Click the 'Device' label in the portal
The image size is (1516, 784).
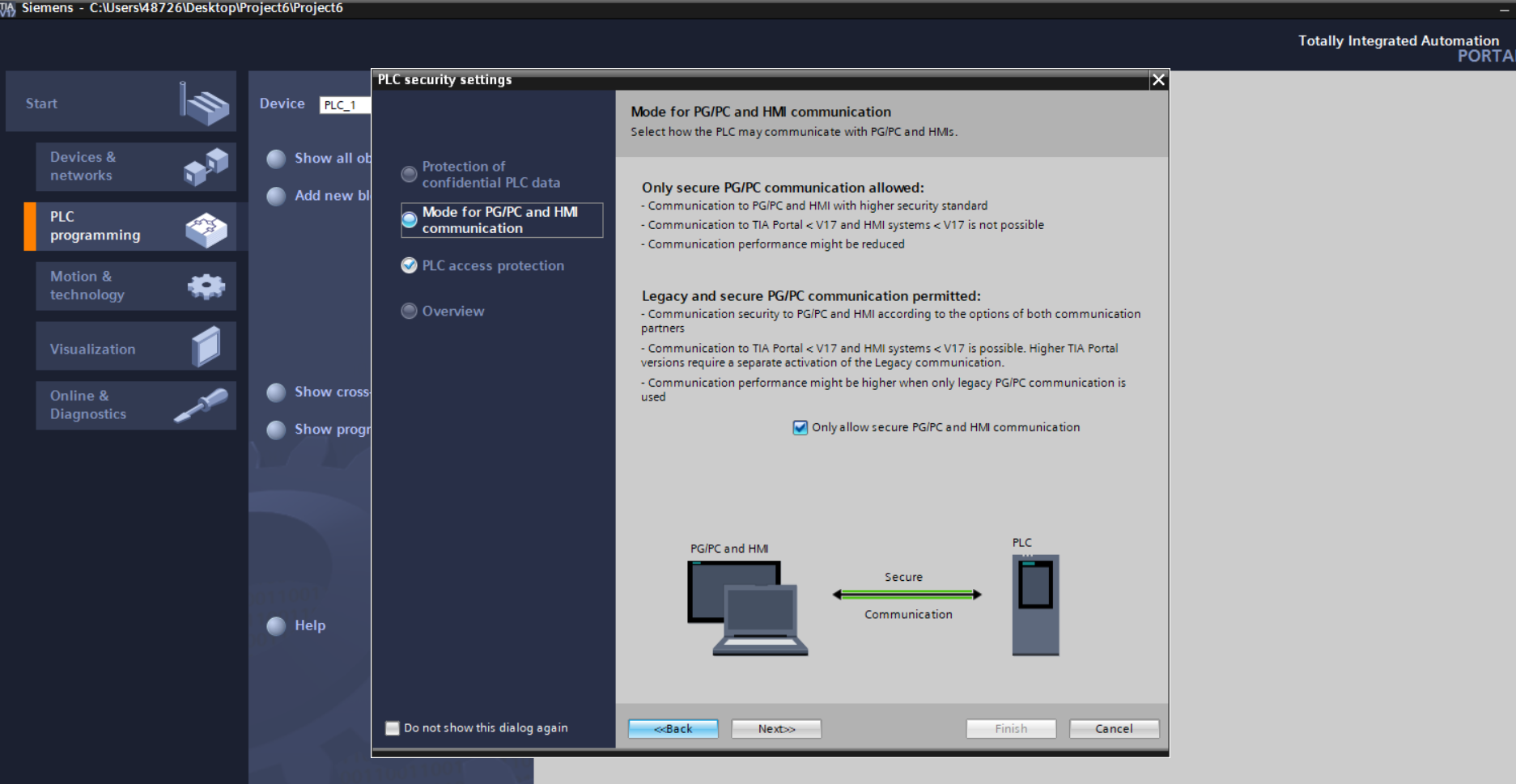pos(282,104)
